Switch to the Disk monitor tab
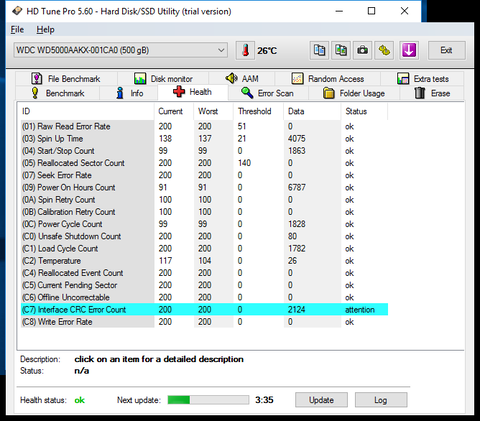This screenshot has width=480, height=421. pos(163,79)
